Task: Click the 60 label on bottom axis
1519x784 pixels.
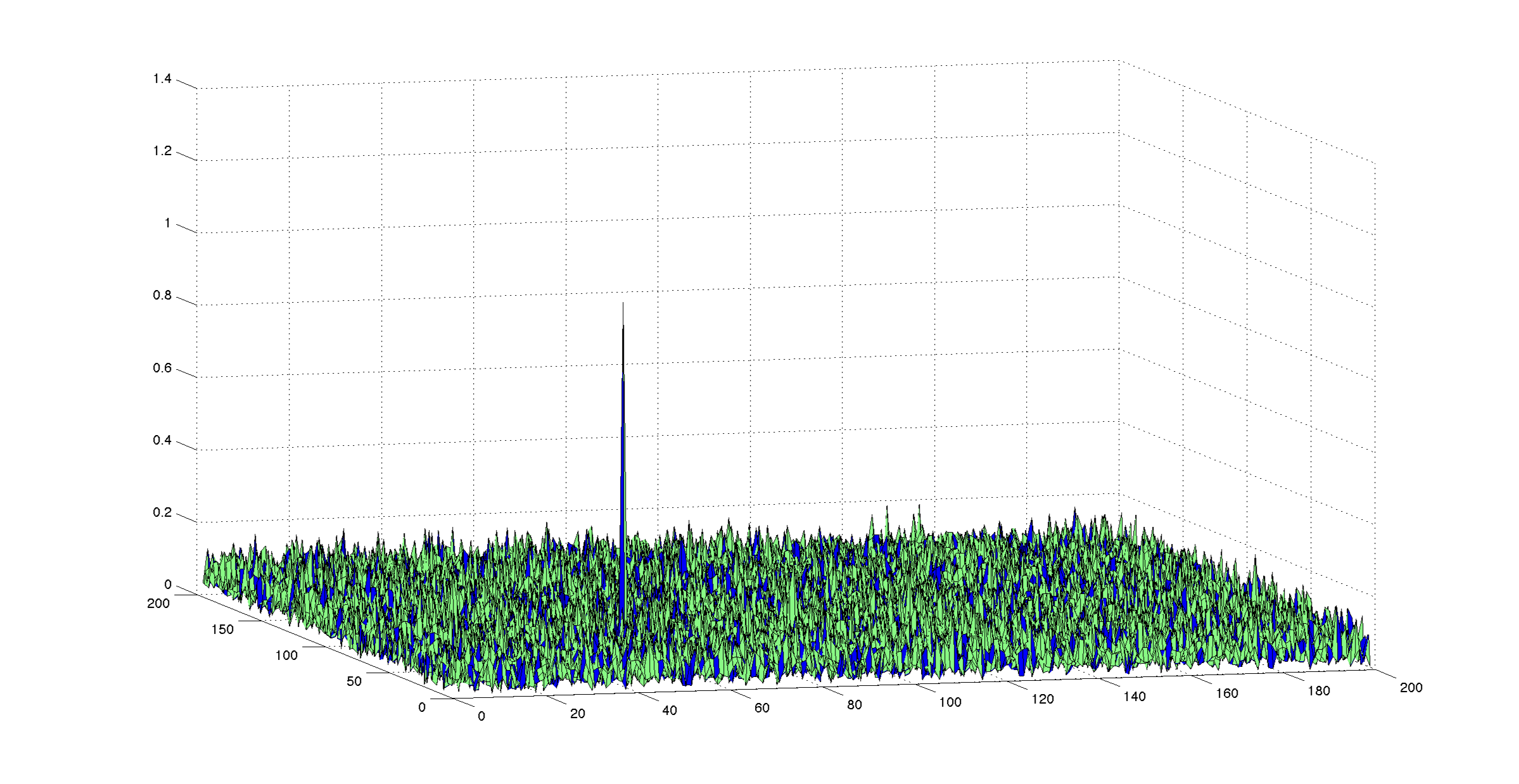Action: tap(762, 708)
